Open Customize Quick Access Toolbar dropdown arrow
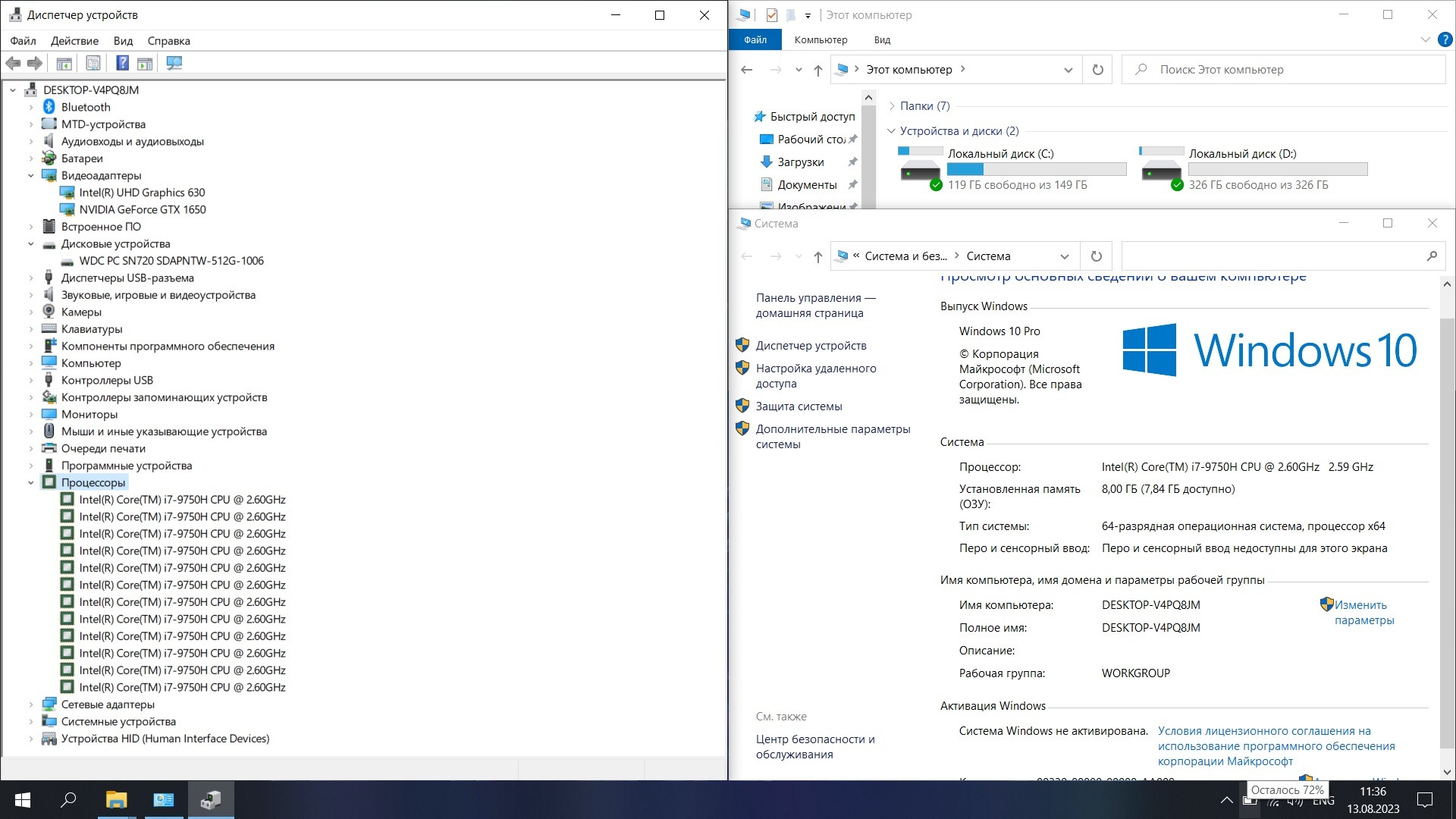 (808, 15)
